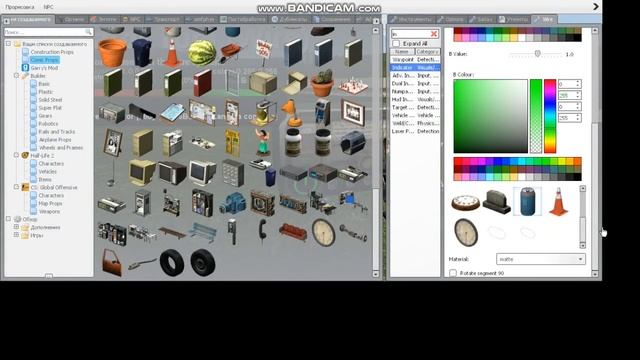This screenshot has height=360, width=640.
Task: Spawn the hula dancer doll prop
Action: coord(262,142)
